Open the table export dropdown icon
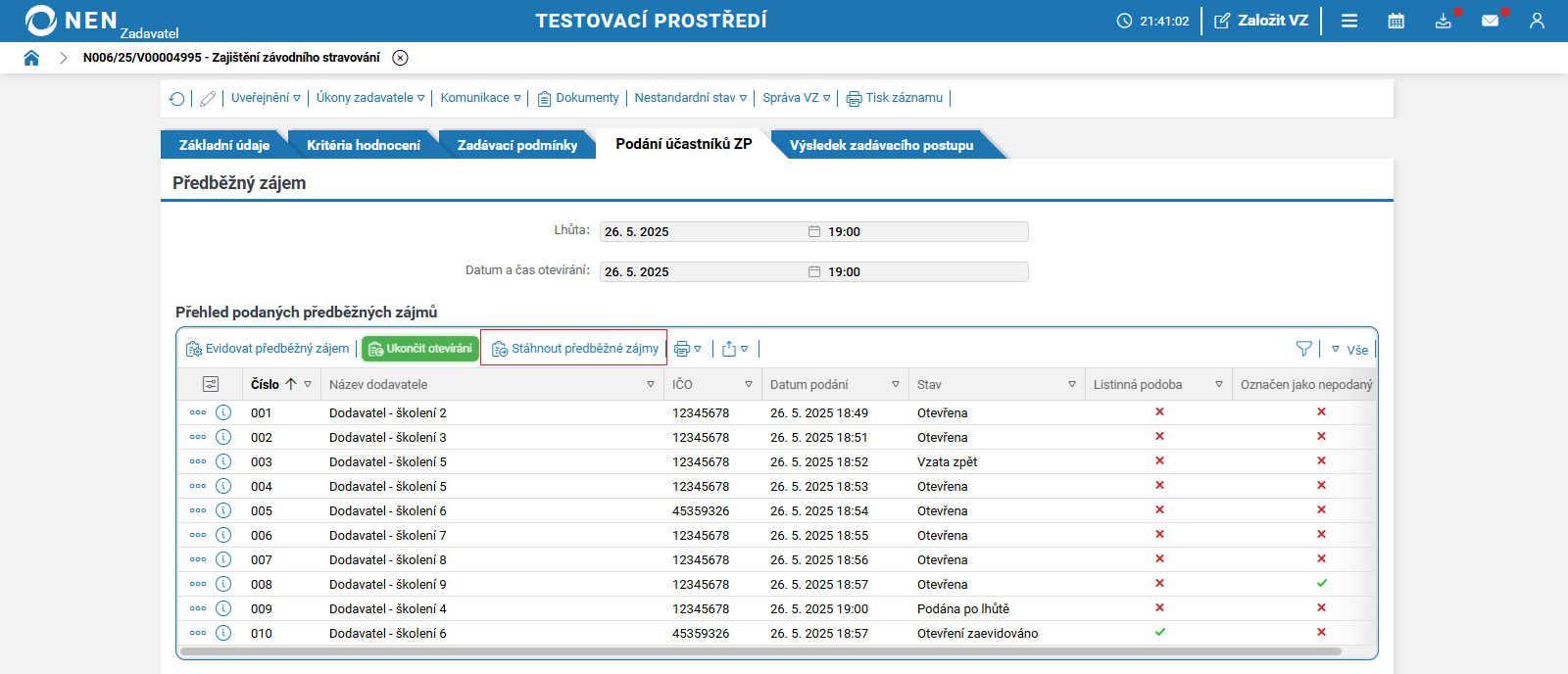1568x674 pixels. click(x=735, y=349)
